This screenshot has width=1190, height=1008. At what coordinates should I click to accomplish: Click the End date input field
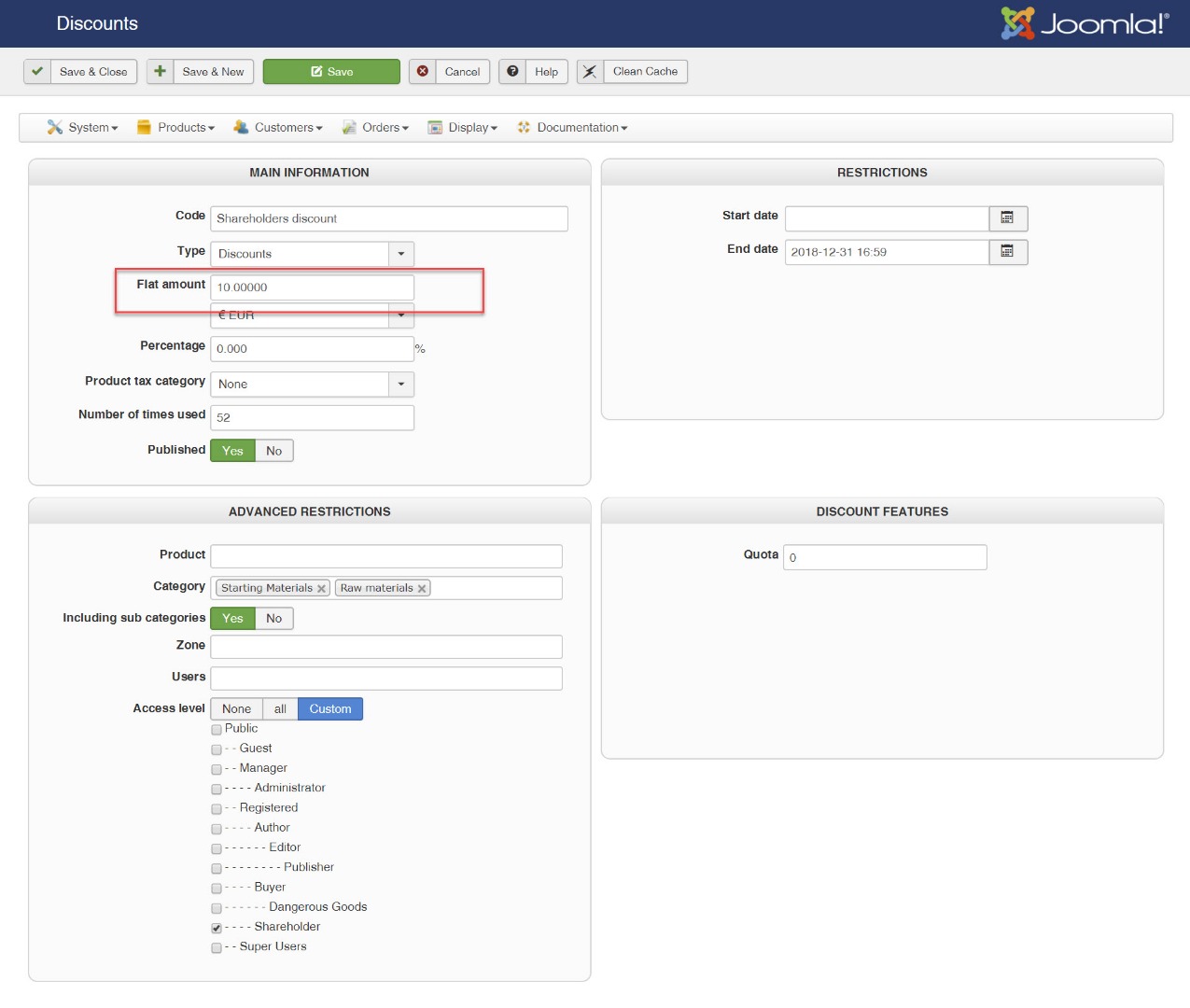tap(887, 252)
